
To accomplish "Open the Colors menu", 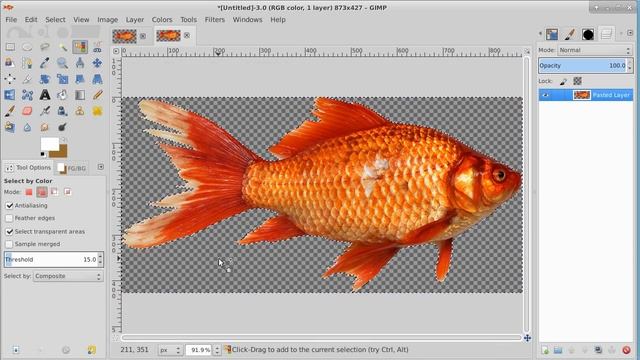I will (x=162, y=20).
